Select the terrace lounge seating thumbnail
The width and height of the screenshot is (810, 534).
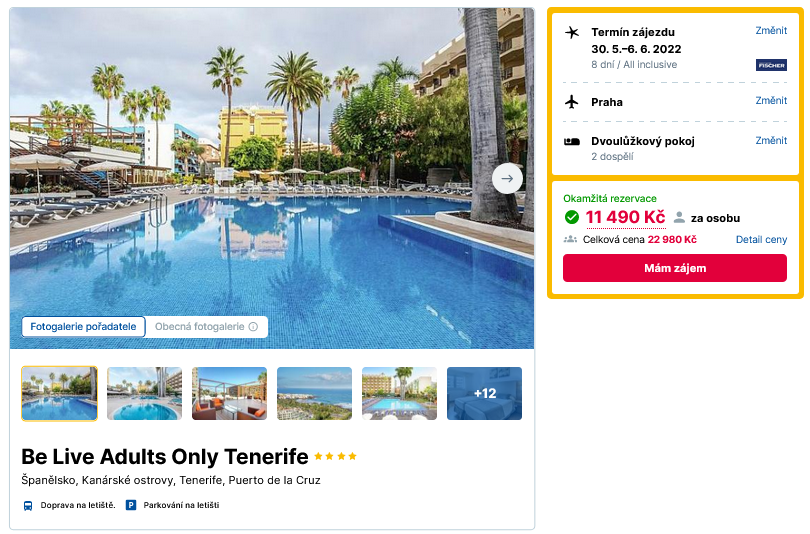pos(229,394)
